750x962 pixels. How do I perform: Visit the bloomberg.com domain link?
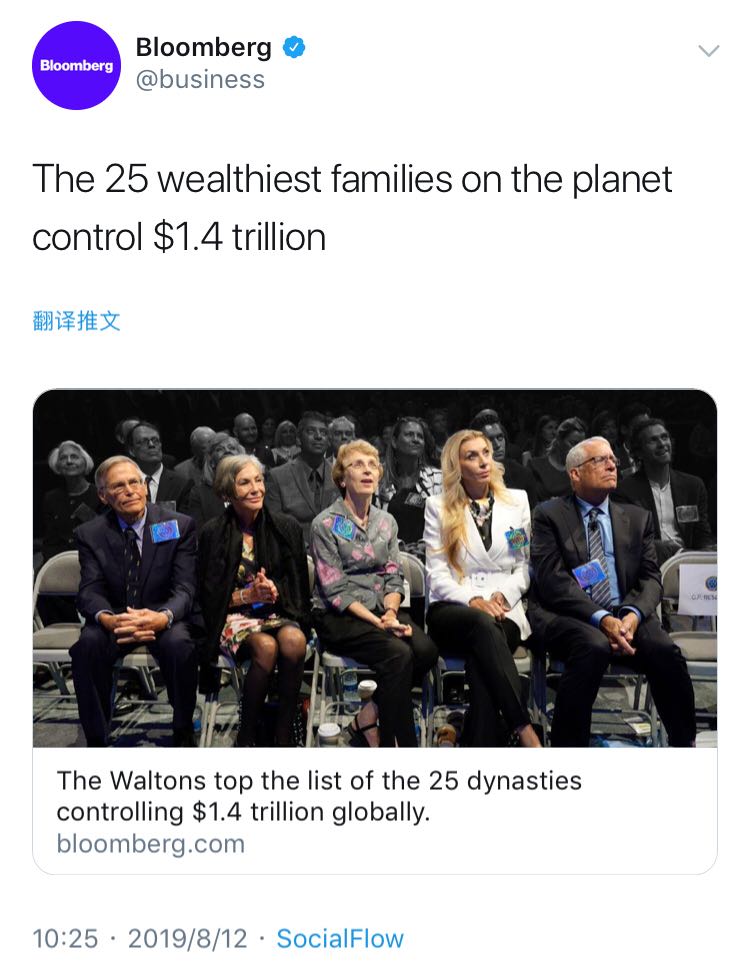pyautogui.click(x=150, y=844)
